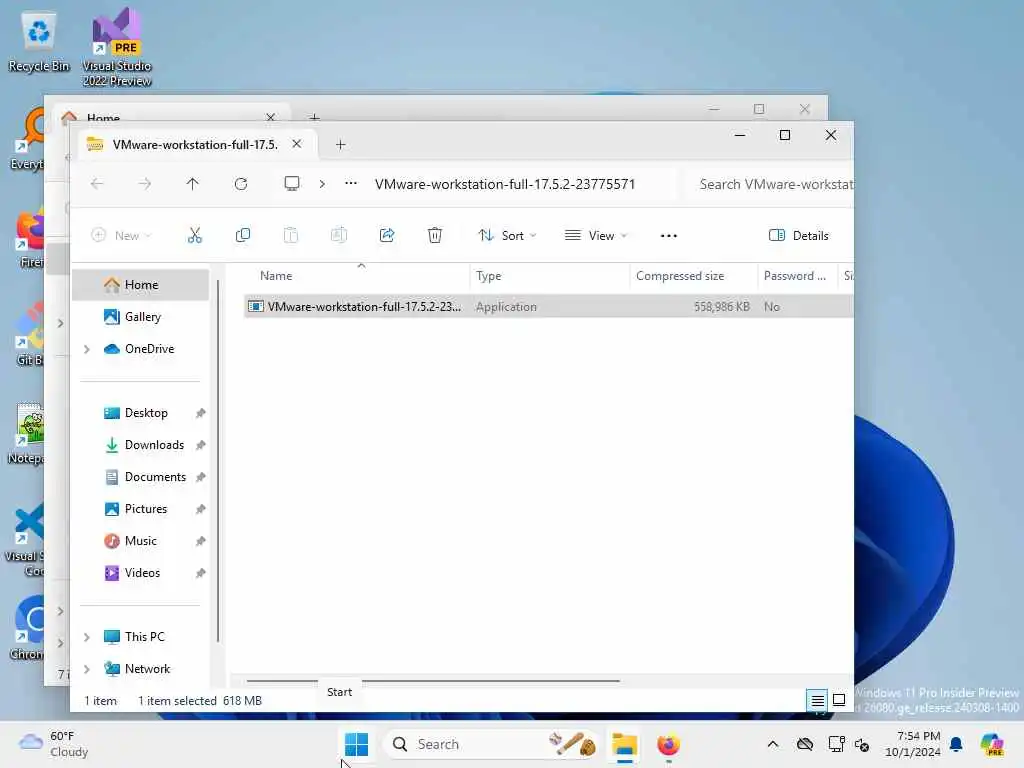Open the weather widget showing 60°F
The width and height of the screenshot is (1024, 768).
tap(54, 744)
